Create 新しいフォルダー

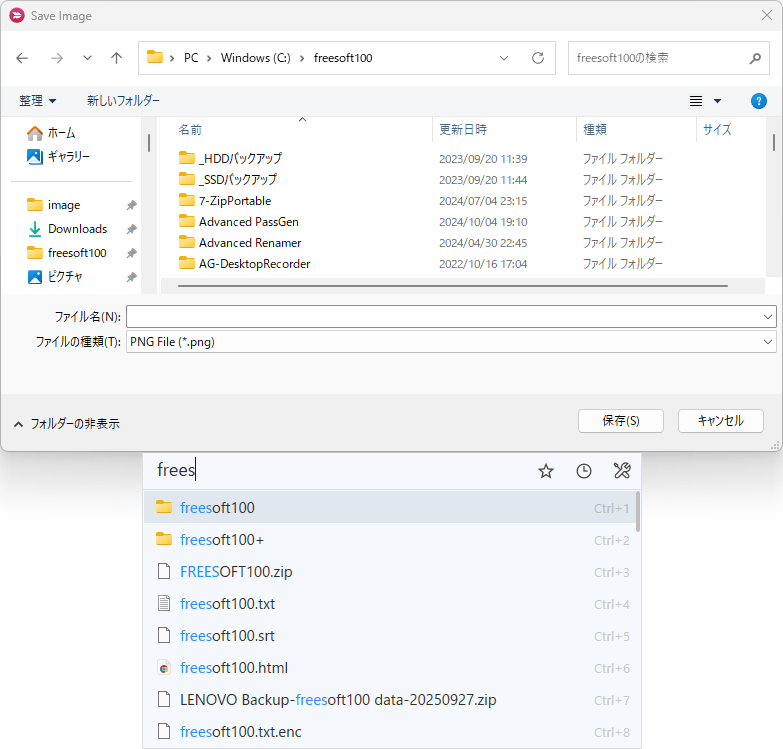coord(123,101)
